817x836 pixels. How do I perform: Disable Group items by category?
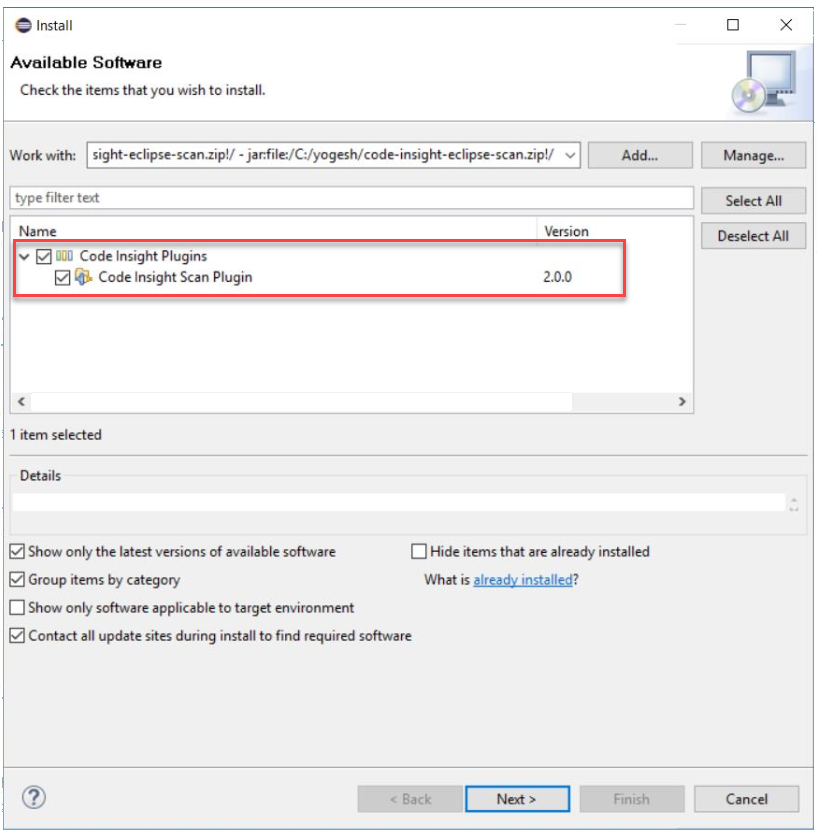[17, 579]
